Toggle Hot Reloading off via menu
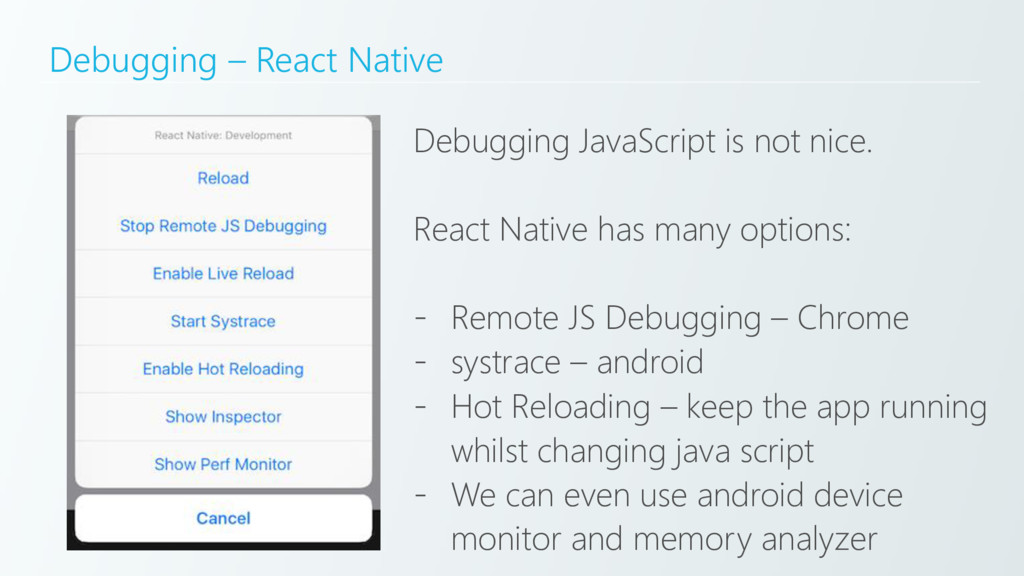 pyautogui.click(x=223, y=369)
